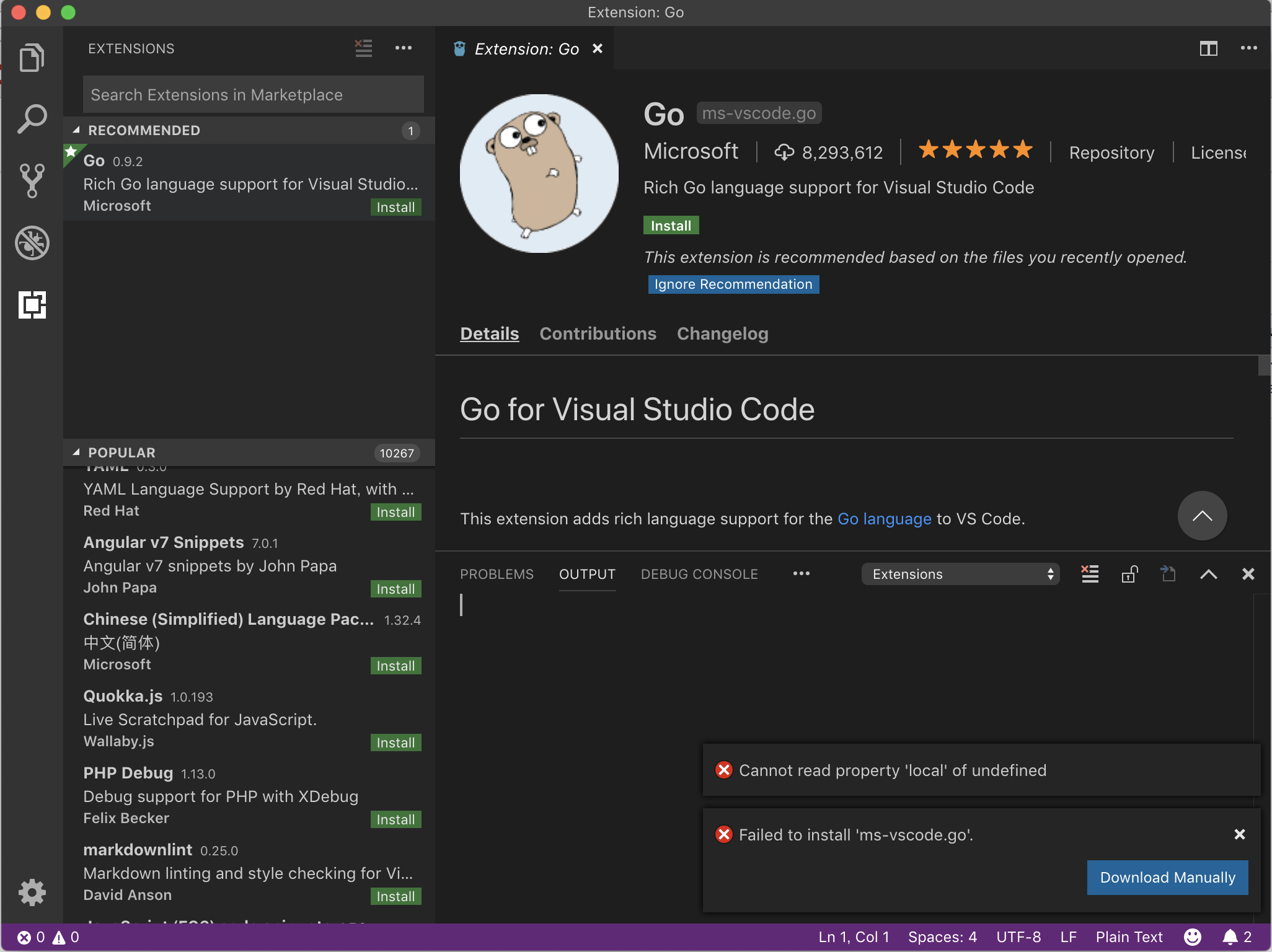Screen dimensions: 1272x952
Task: Open More Actions menu in Extensions sidebar
Action: (x=404, y=48)
